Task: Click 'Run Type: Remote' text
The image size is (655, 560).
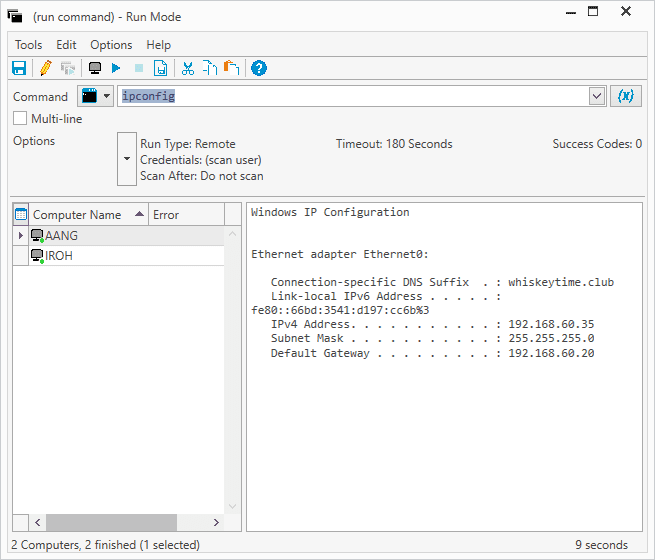Action: click(x=188, y=144)
